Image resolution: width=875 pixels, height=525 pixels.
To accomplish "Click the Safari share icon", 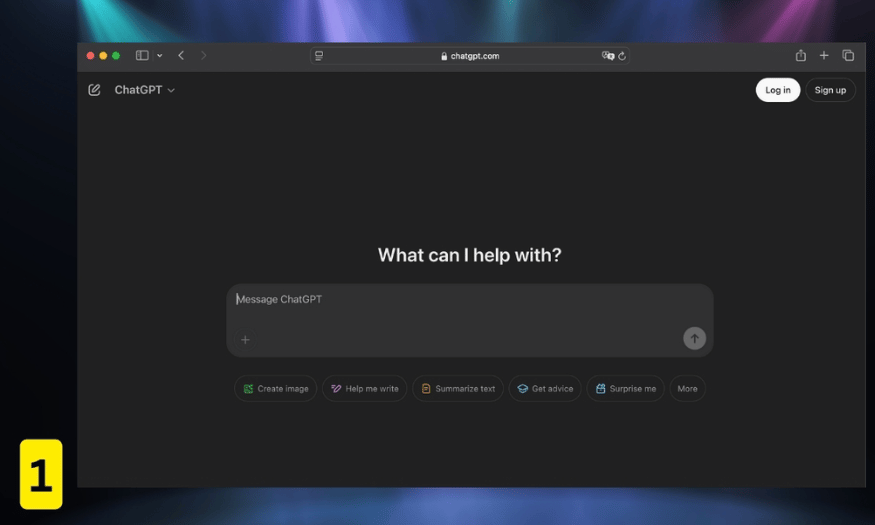I will click(801, 55).
